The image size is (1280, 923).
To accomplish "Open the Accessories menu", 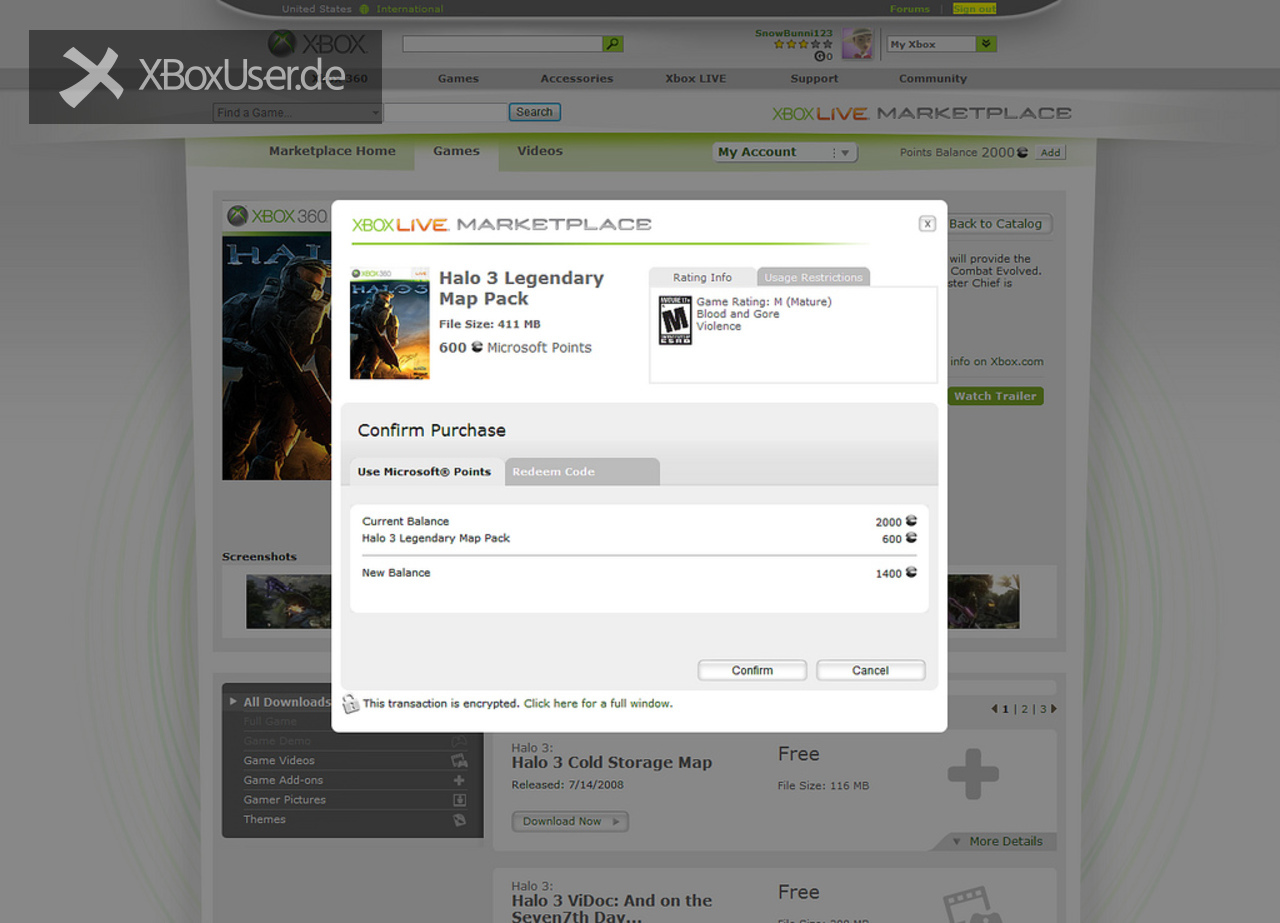I will 577,79.
